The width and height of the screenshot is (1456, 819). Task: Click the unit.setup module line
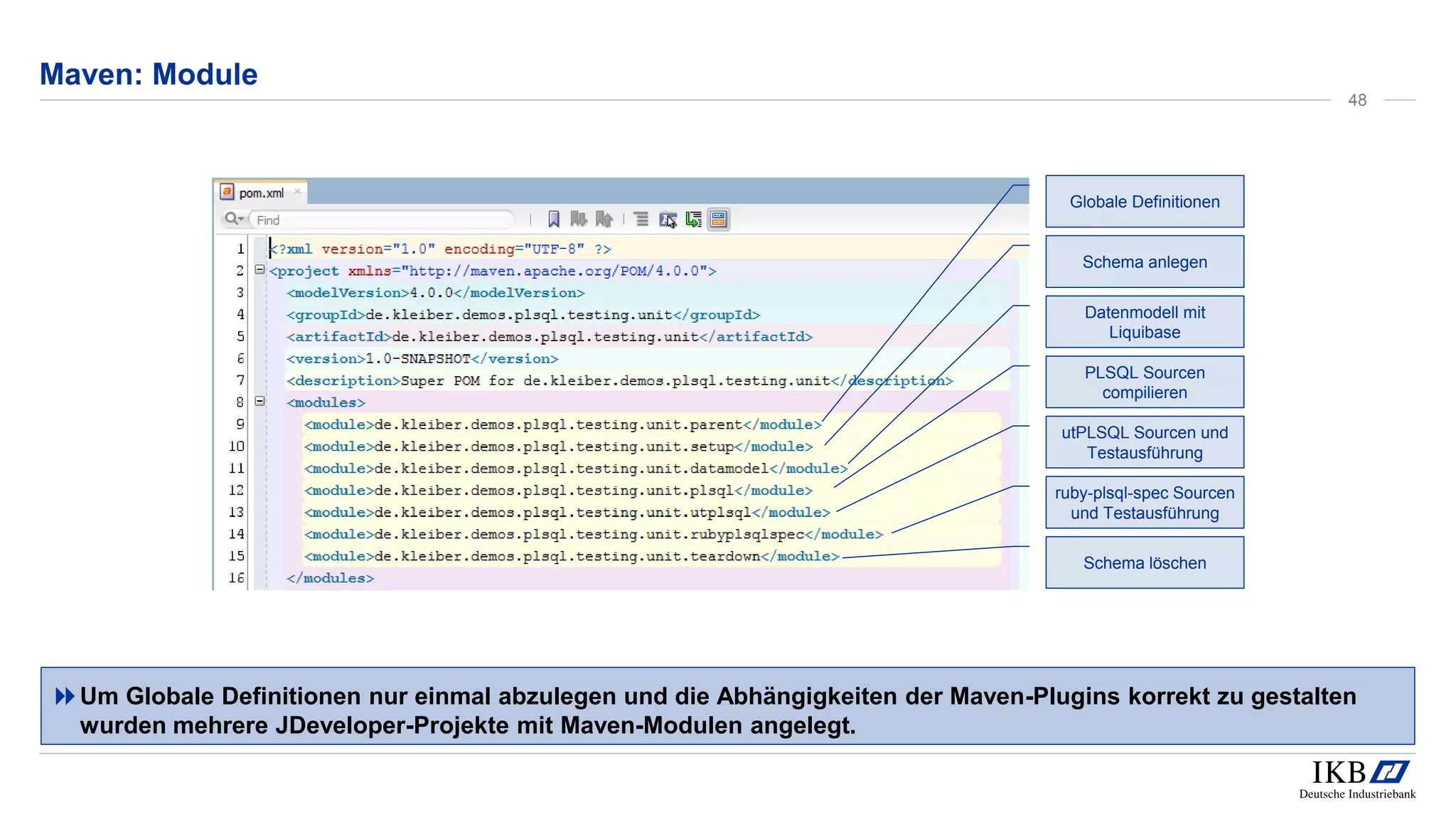(558, 446)
